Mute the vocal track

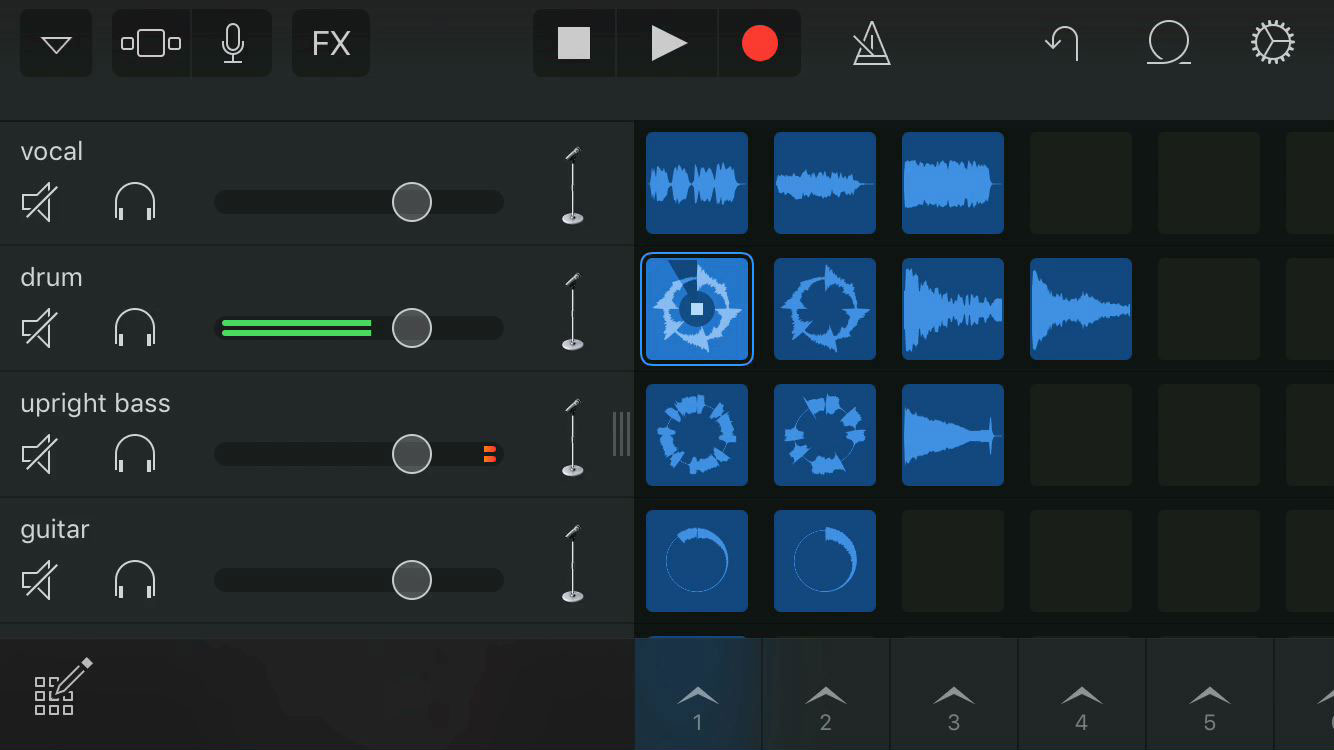click(38, 203)
